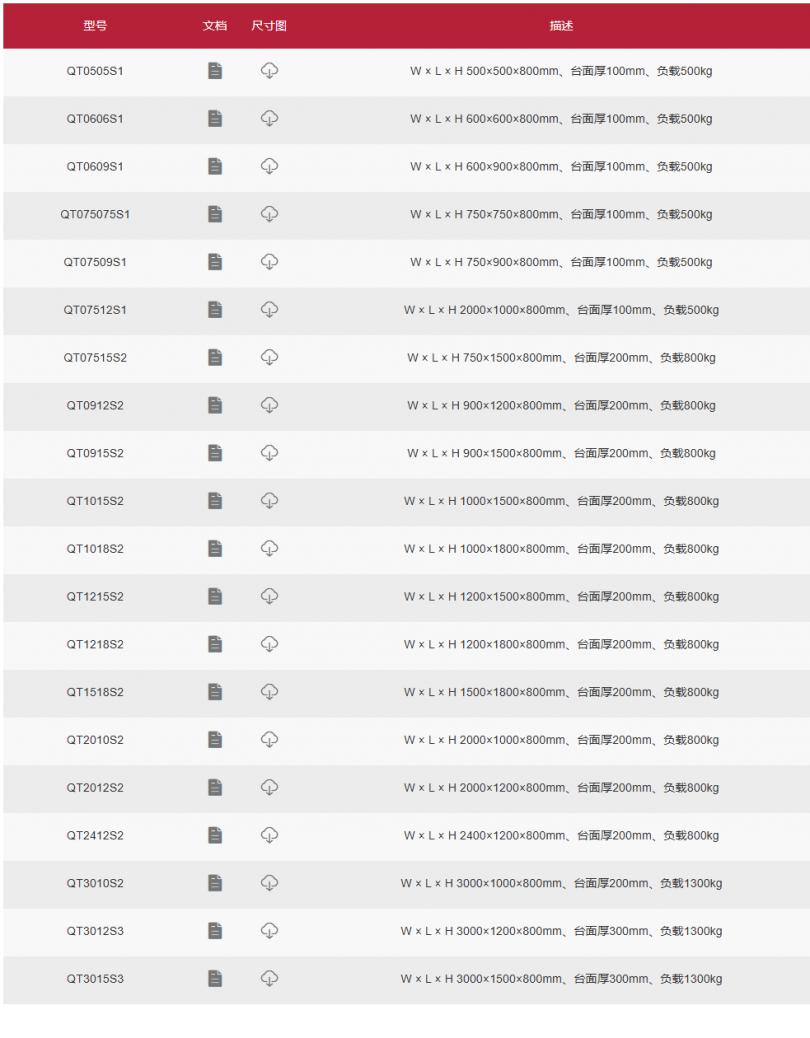Download the dimension drawing for QT1015S2

(269, 501)
